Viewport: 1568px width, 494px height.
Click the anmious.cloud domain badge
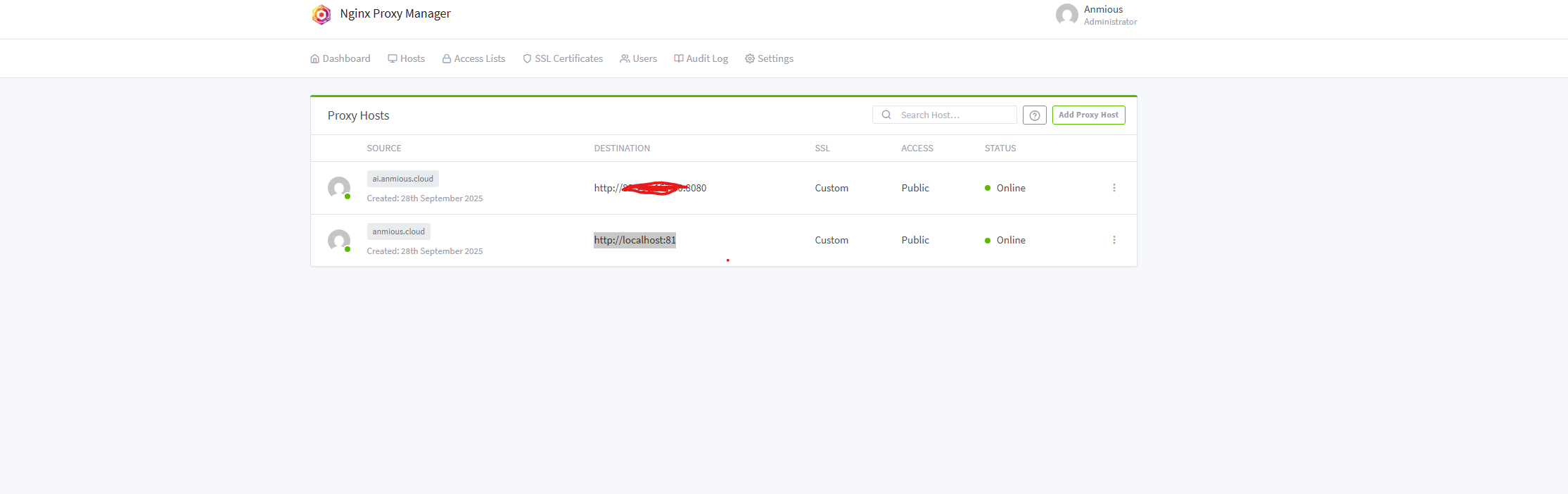[x=398, y=232]
